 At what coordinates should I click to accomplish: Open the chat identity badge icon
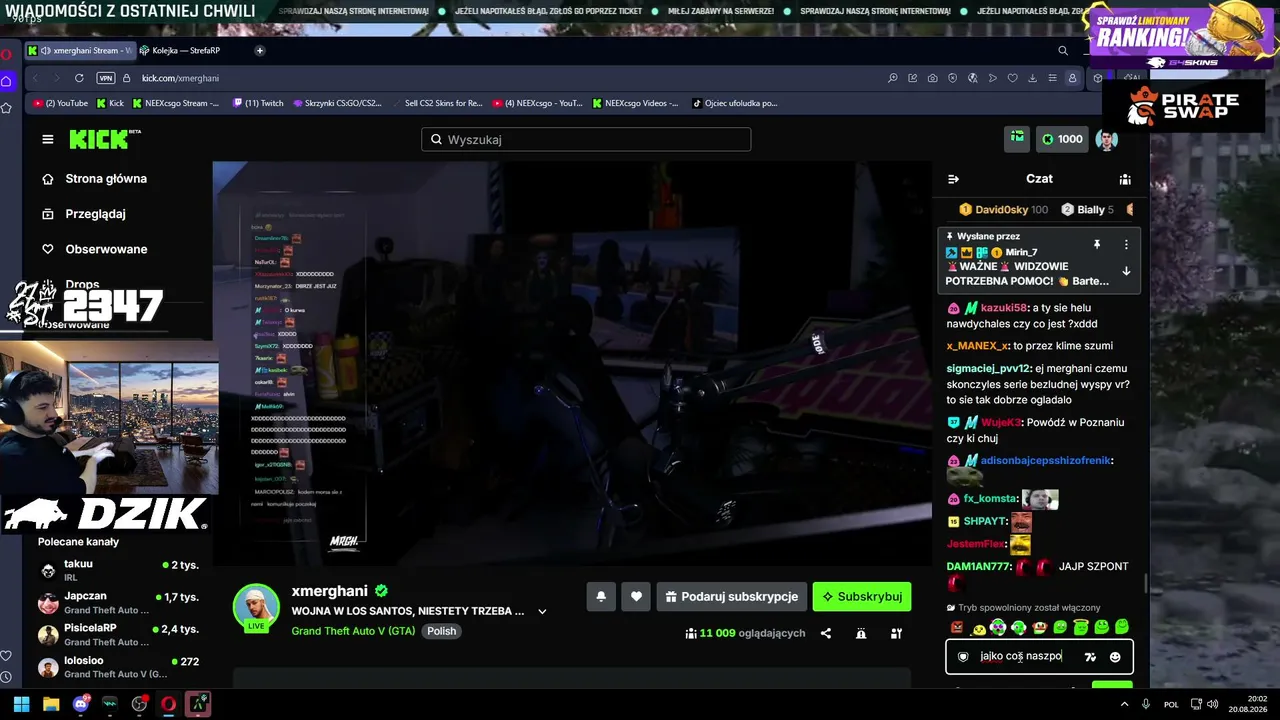pos(963,657)
